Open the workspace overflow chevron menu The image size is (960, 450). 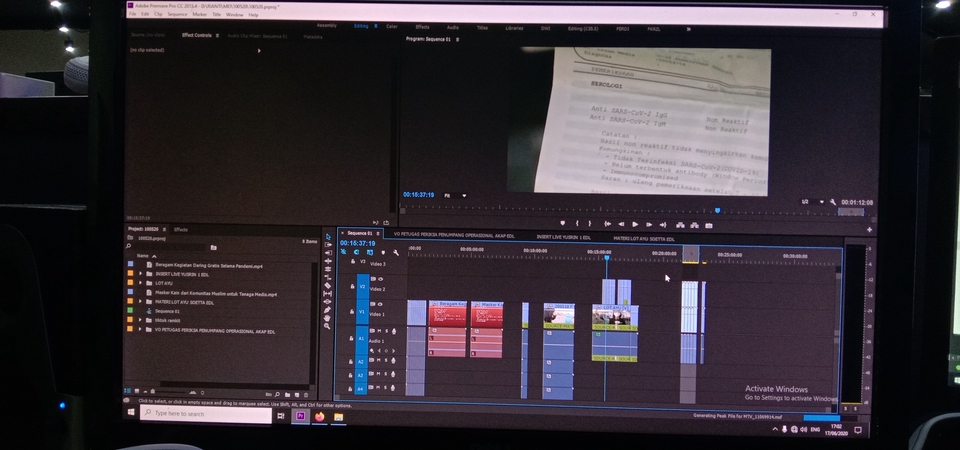click(688, 29)
